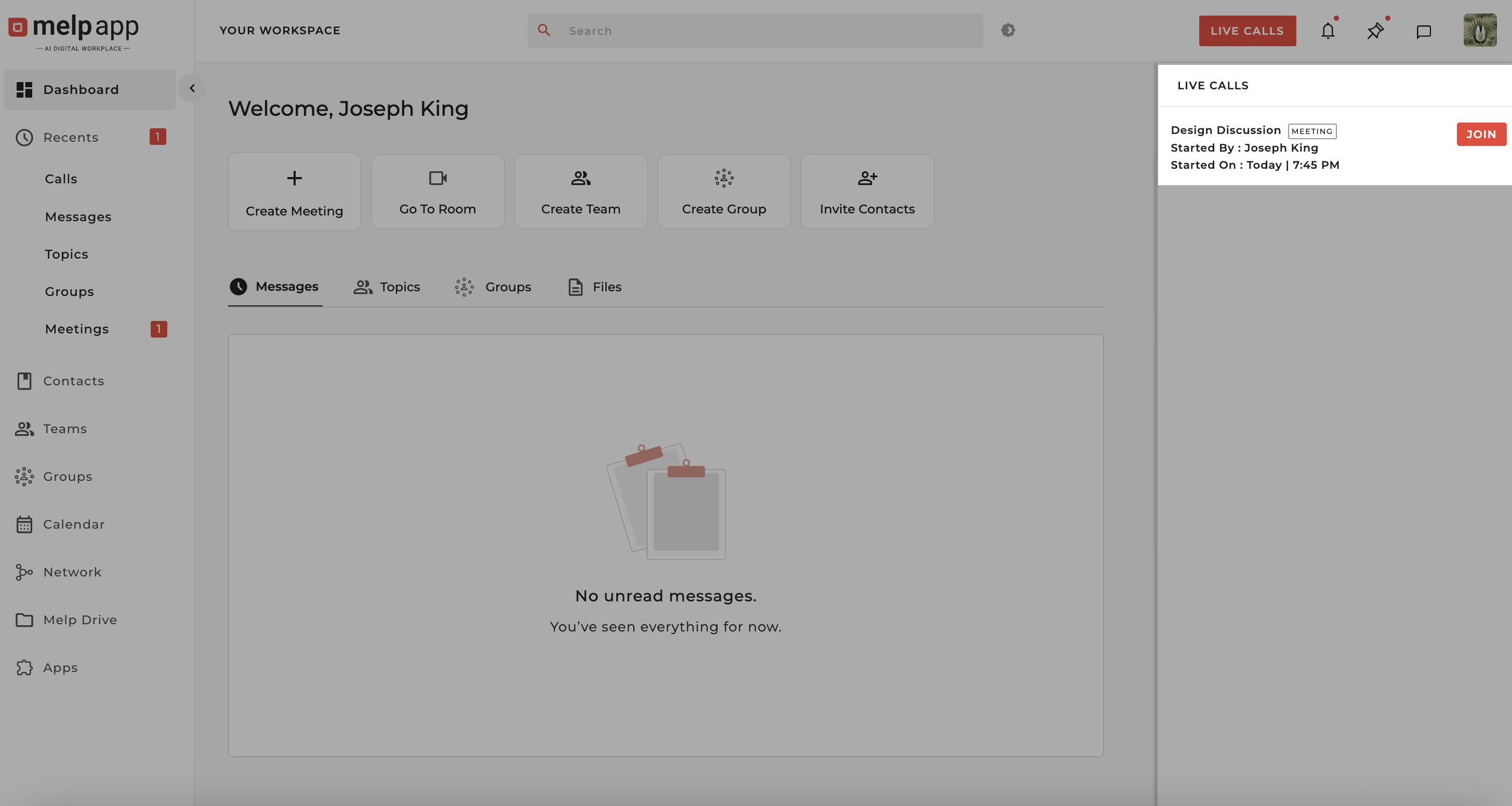The height and width of the screenshot is (806, 1512).
Task: Open Meetings under Recents
Action: tap(77, 329)
